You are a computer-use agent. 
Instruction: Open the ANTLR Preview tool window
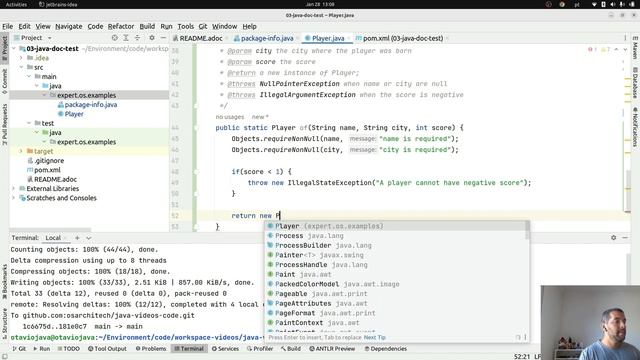point(332,349)
